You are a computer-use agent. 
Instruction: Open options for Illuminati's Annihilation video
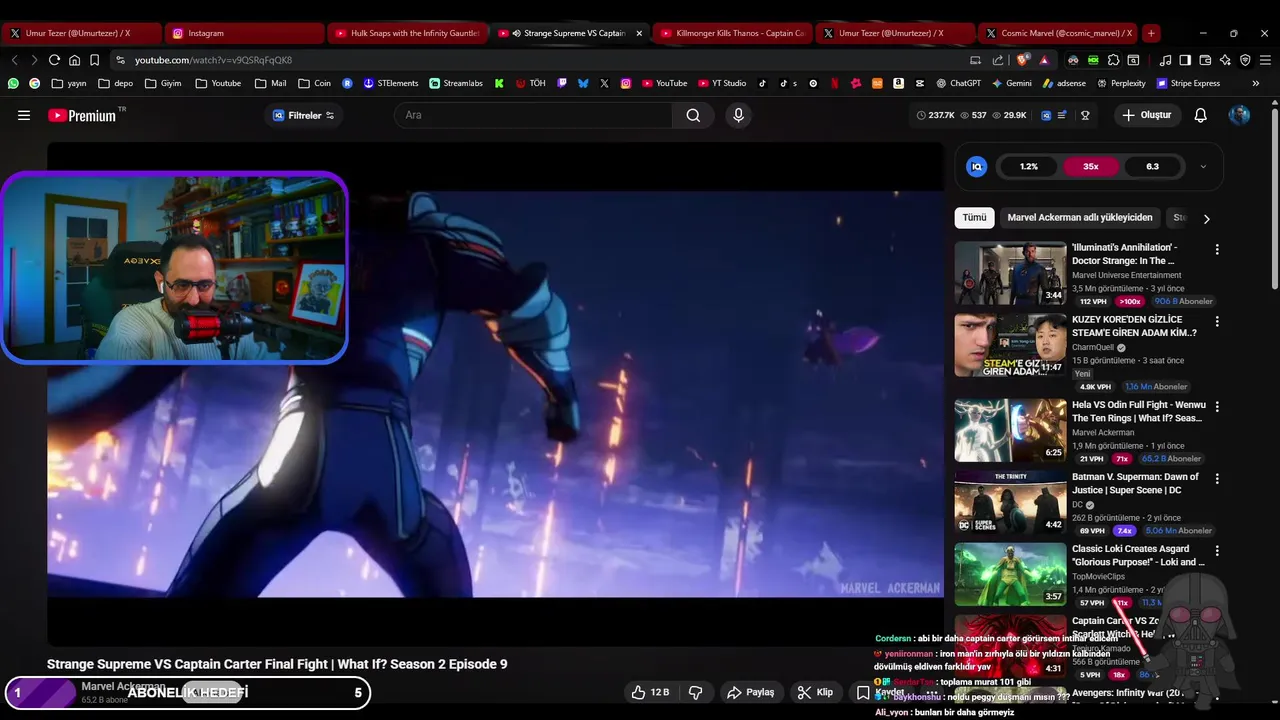(1217, 249)
